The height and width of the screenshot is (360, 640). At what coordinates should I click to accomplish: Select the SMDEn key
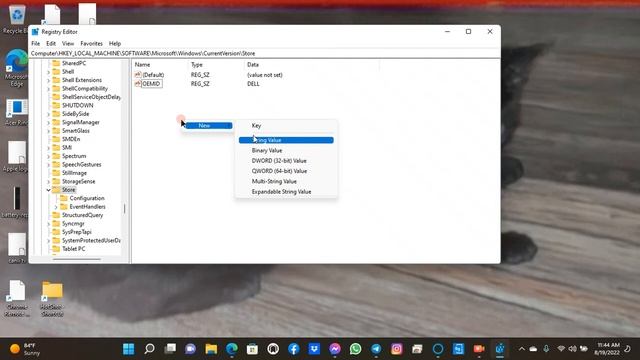click(71, 139)
